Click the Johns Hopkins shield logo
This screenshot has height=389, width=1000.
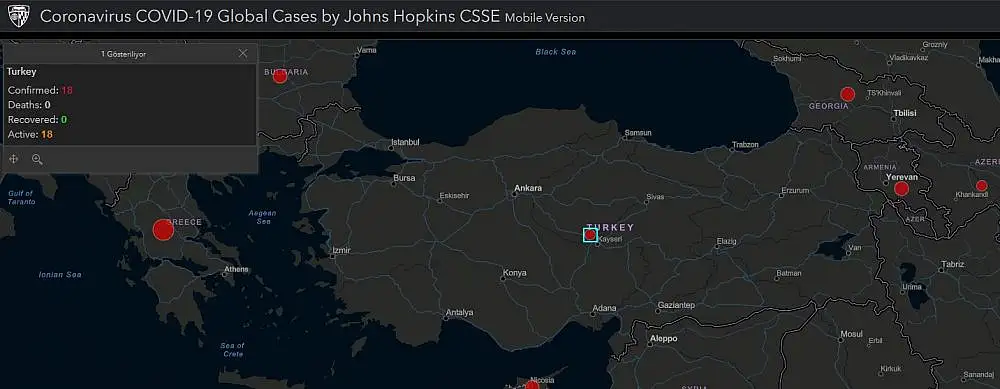click(18, 16)
